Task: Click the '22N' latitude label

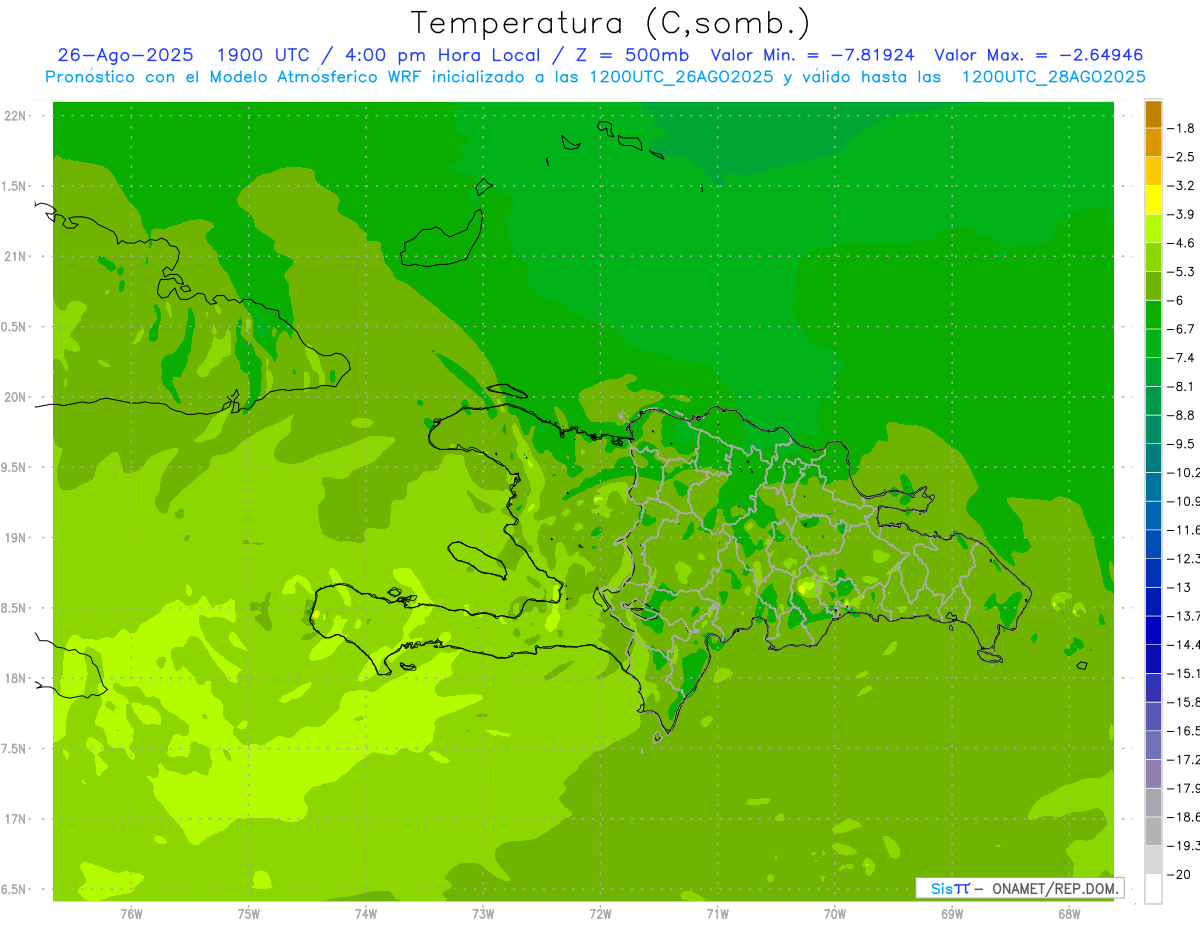Action: [15, 116]
